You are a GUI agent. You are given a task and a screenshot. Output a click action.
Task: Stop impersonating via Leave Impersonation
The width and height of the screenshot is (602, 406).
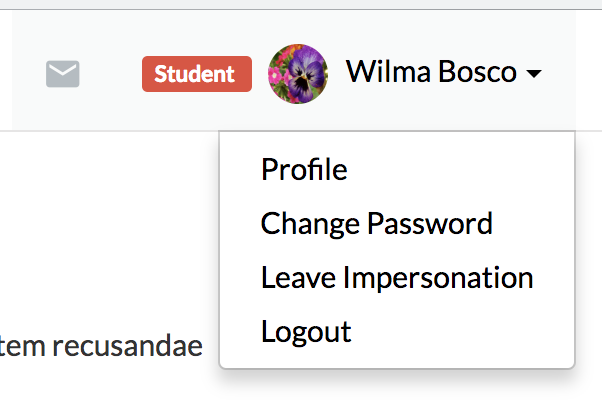tap(396, 277)
